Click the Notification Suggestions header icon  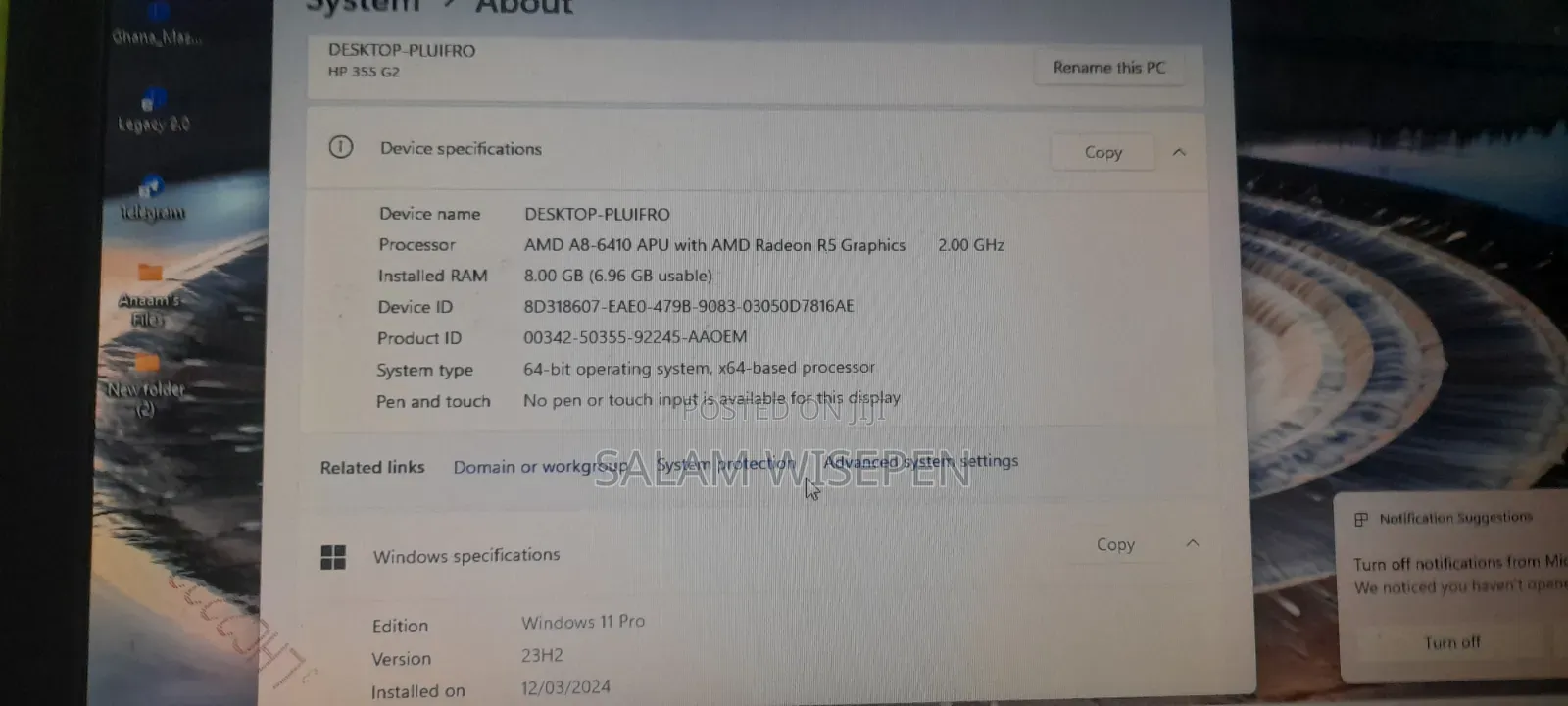click(x=1361, y=520)
